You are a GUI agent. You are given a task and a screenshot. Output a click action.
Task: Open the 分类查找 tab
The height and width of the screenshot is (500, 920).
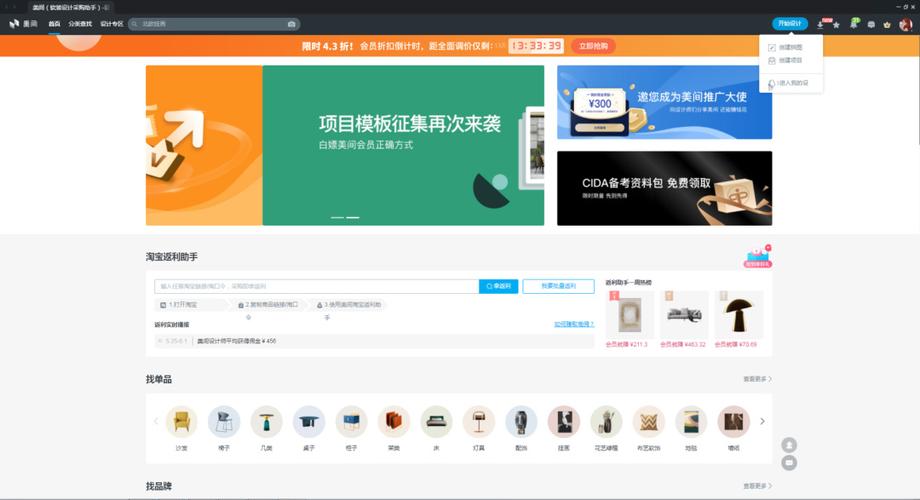pos(80,24)
